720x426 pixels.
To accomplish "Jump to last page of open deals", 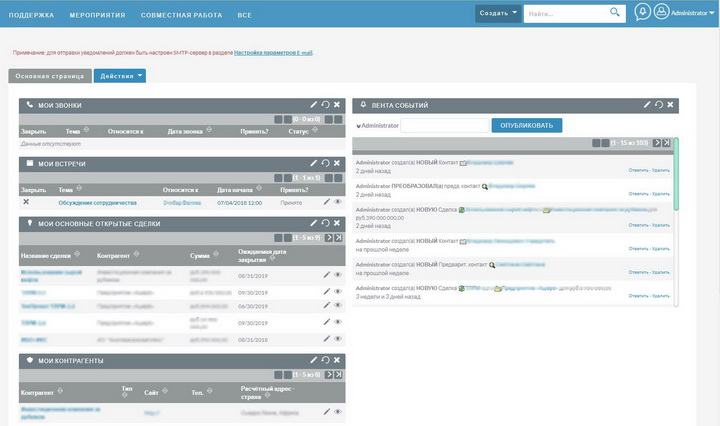I will click(338, 238).
